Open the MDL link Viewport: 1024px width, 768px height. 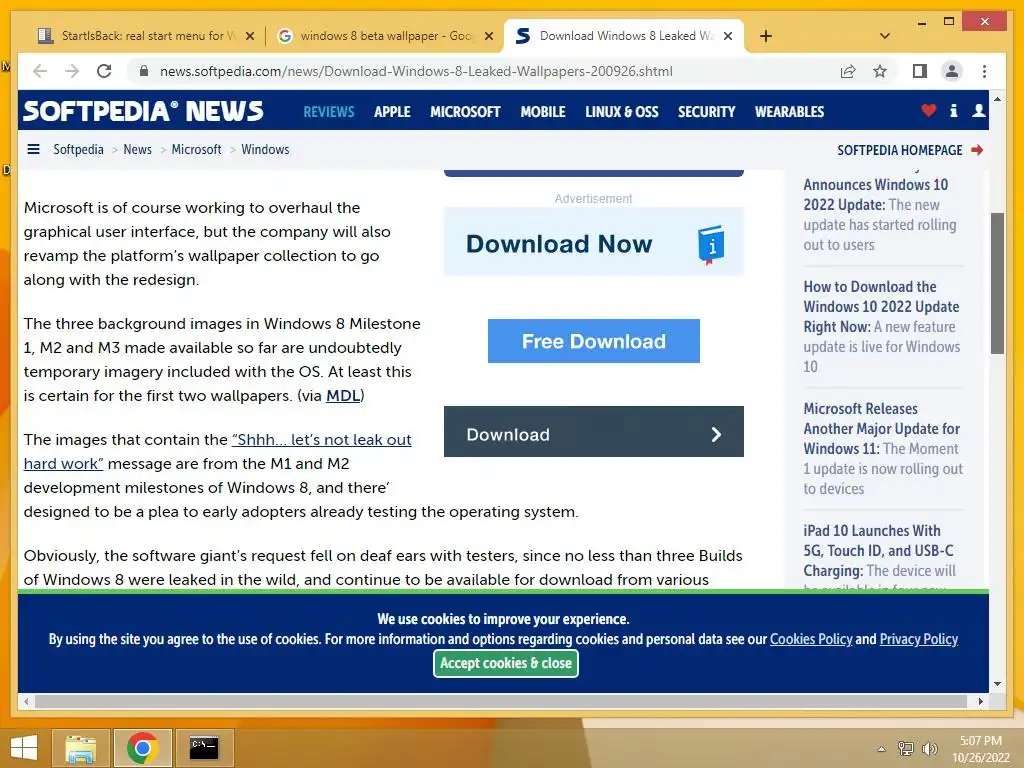click(x=343, y=396)
